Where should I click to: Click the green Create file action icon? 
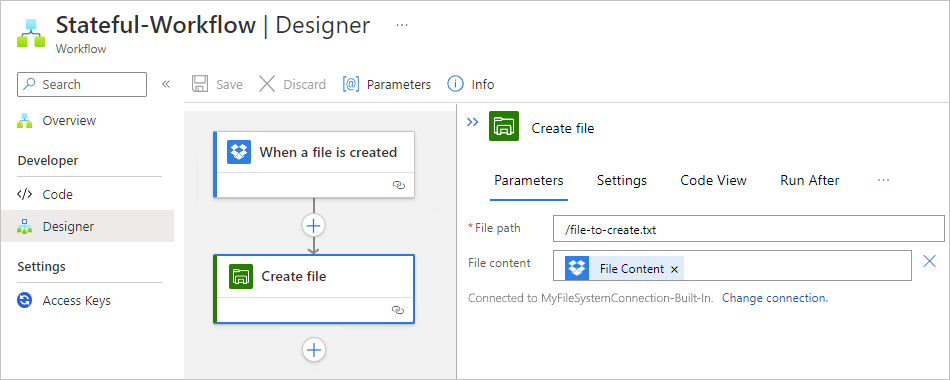pos(241,276)
